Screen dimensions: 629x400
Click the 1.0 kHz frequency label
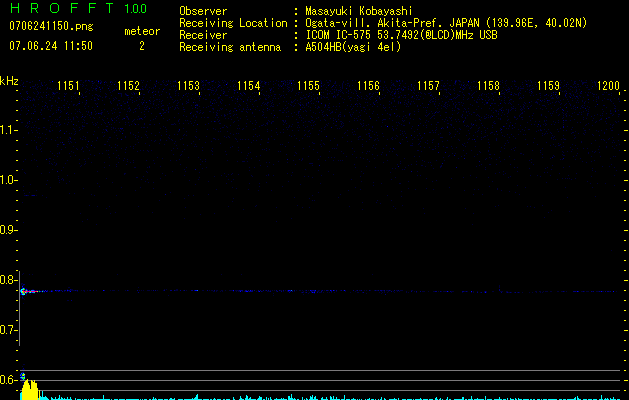8,180
